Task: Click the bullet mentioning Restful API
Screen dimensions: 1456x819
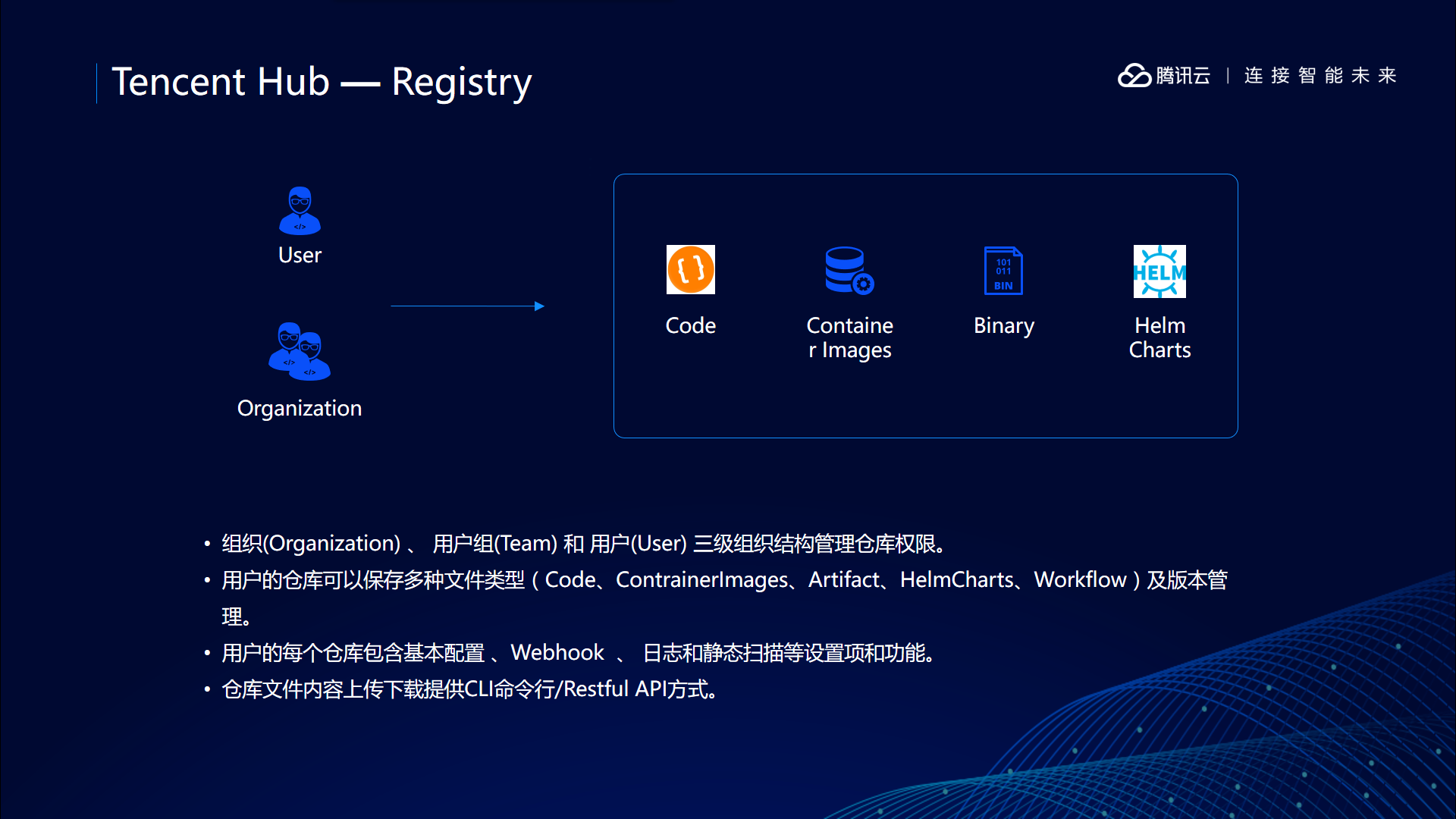Action: pyautogui.click(x=470, y=689)
